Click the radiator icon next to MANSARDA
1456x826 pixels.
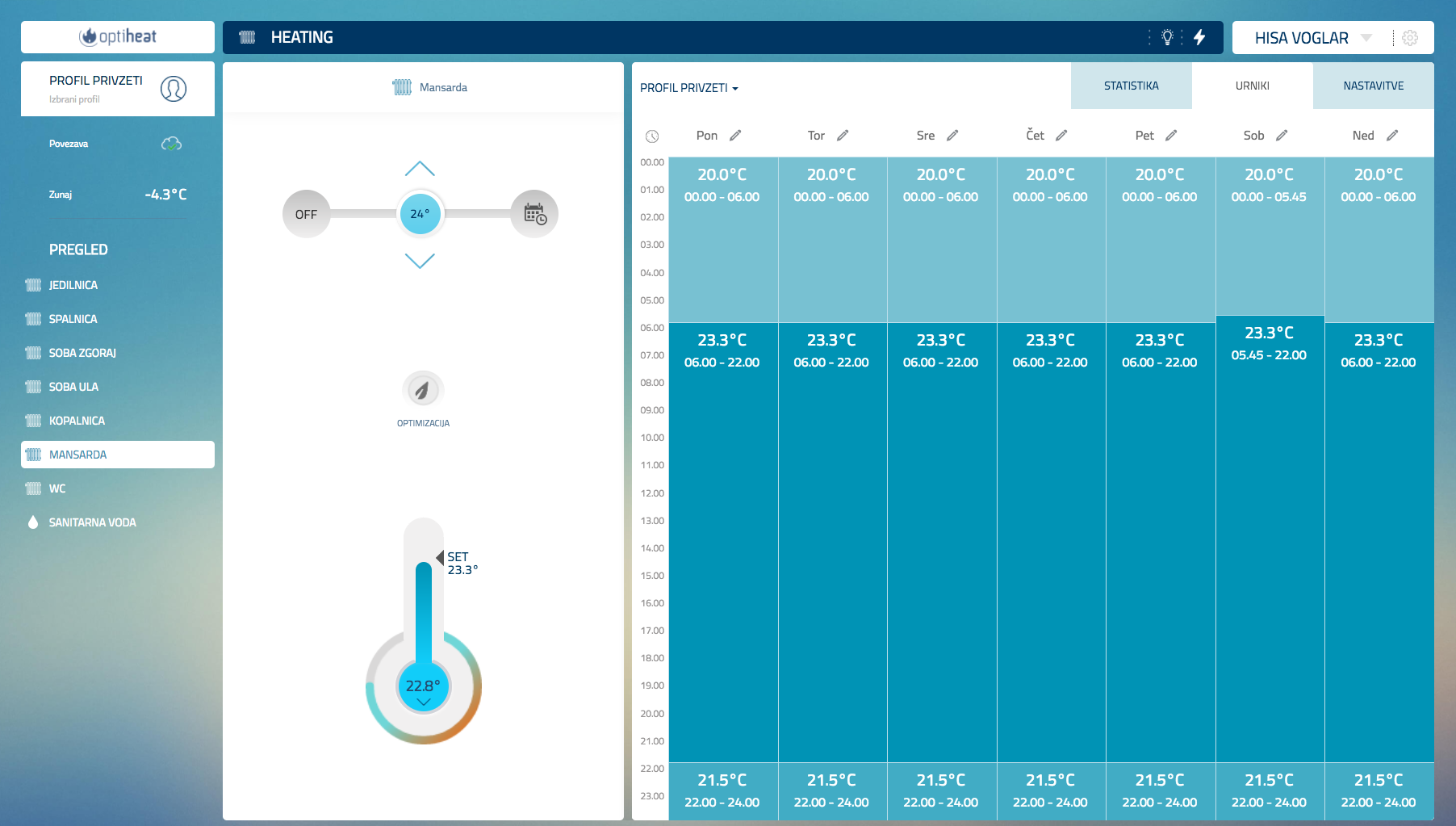tap(33, 455)
